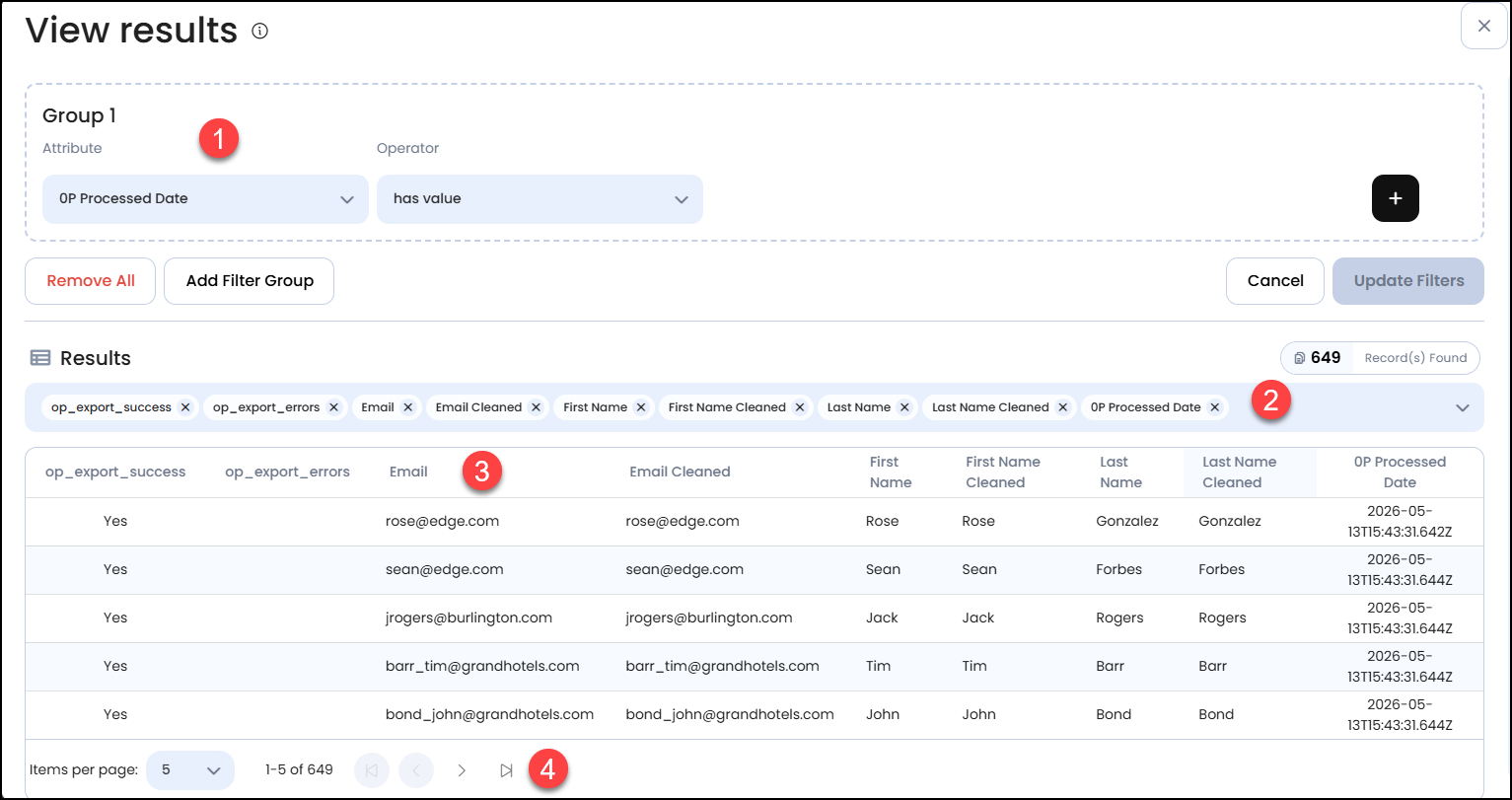Remove the Last Name Cleaned chip
Image resolution: width=1512 pixels, height=800 pixels.
click(1063, 407)
